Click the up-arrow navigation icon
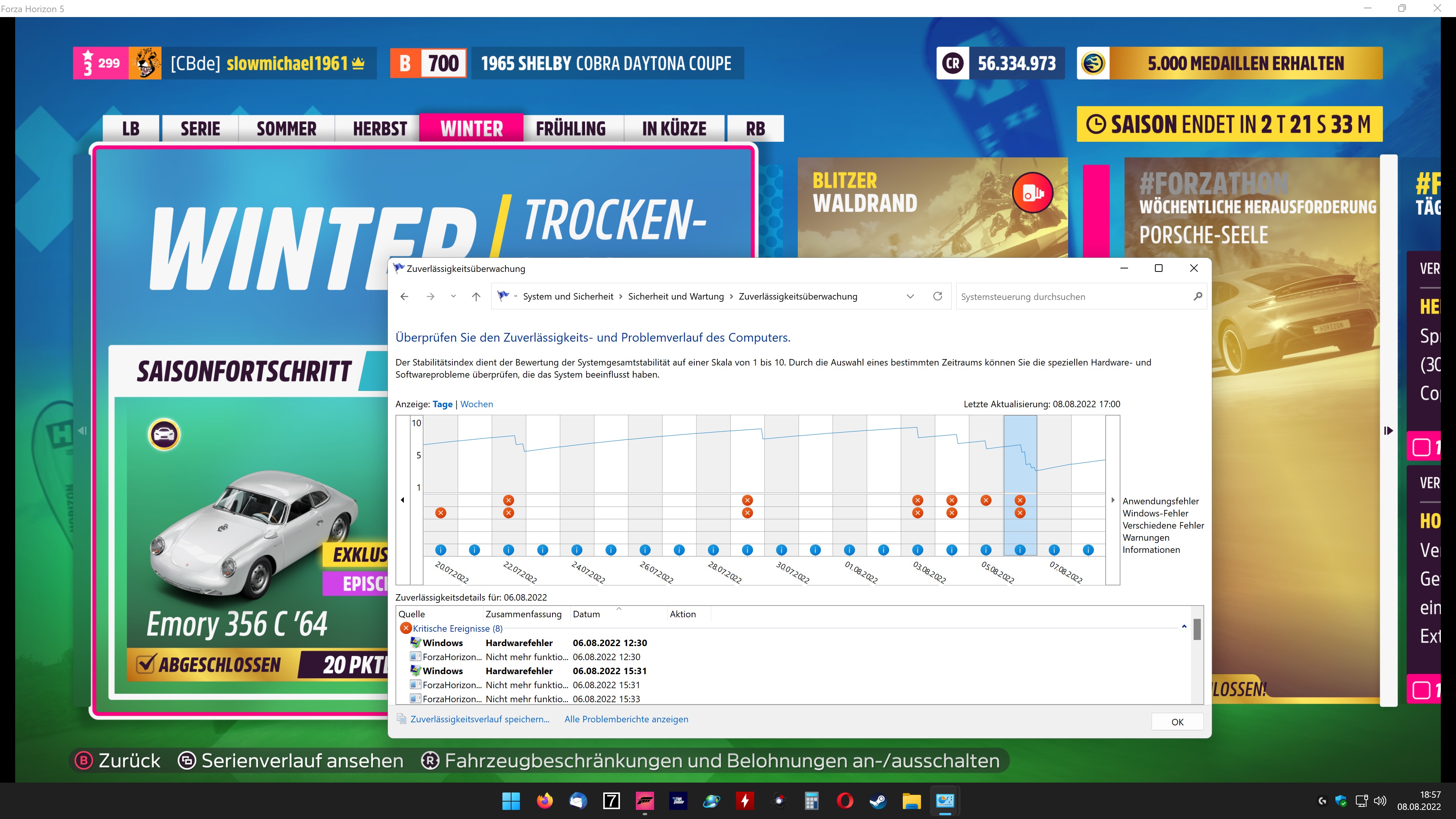This screenshot has width=1456, height=819. 476,296
